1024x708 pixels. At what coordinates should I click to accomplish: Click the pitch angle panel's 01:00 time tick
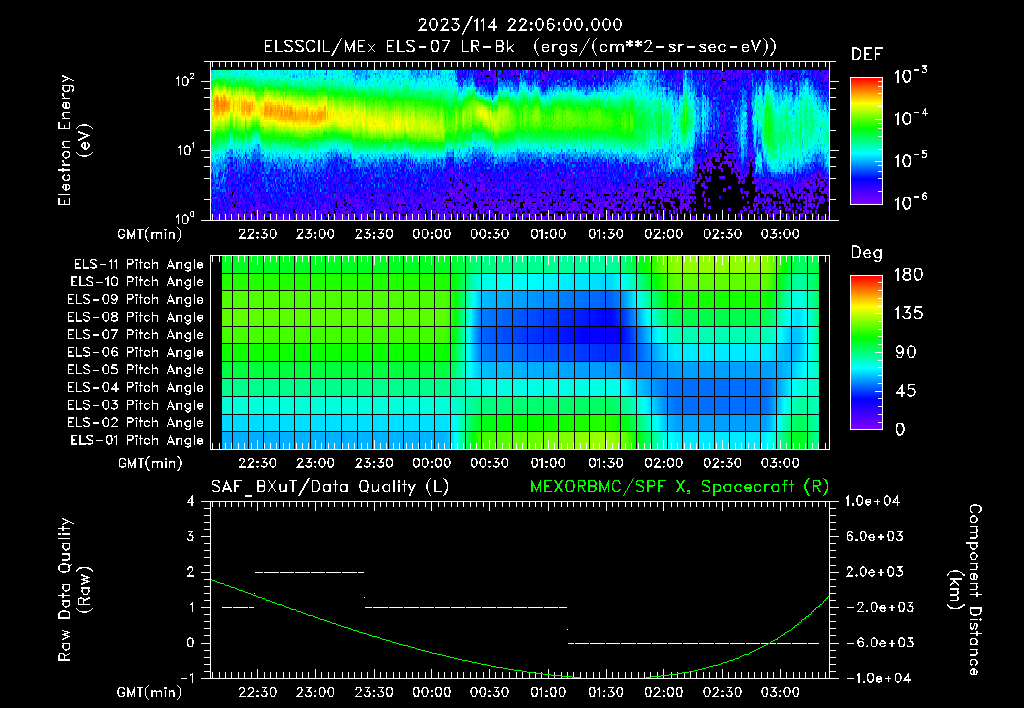[548, 463]
